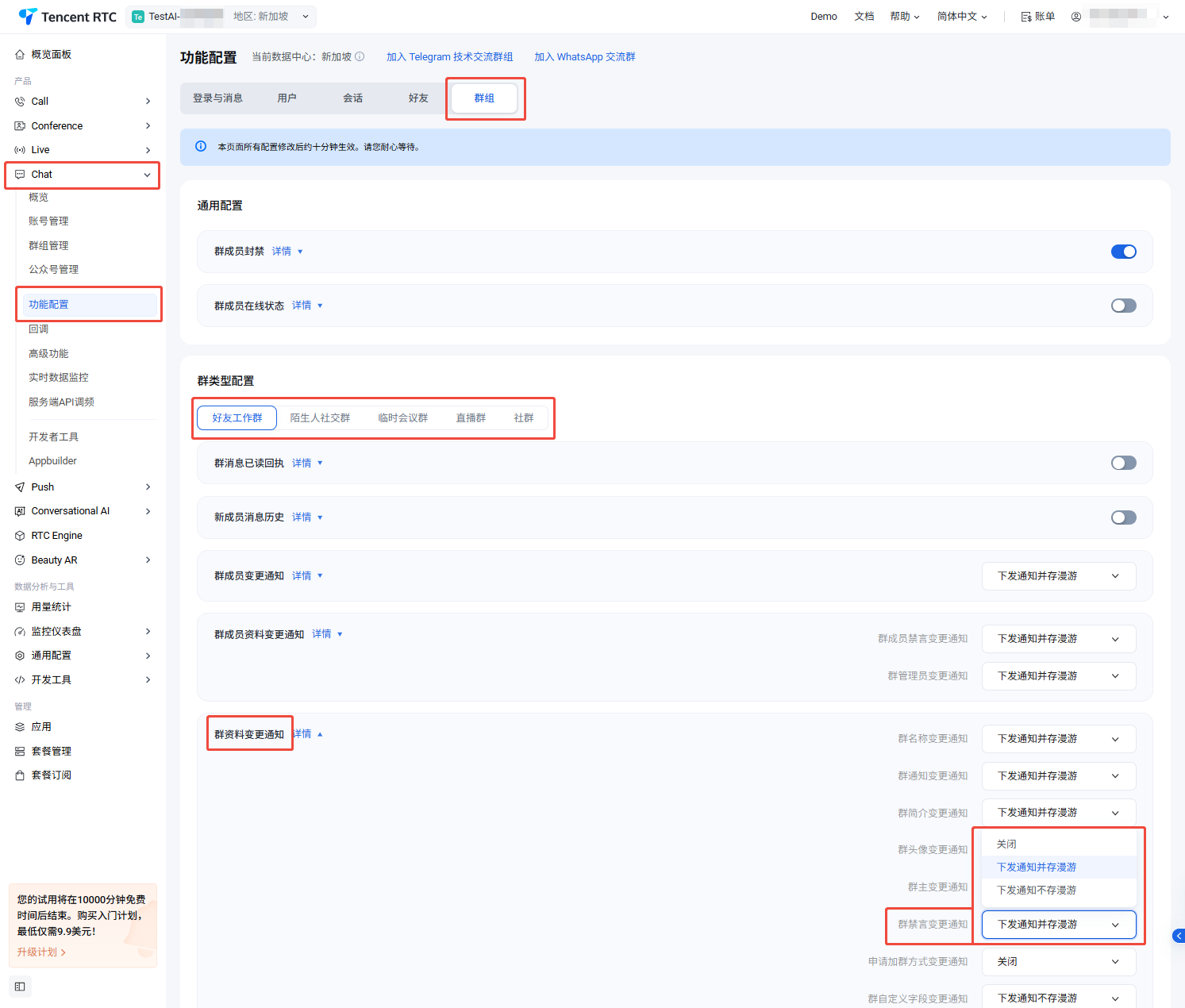Image resolution: width=1185 pixels, height=1008 pixels.
Task: Click the 升级计划 upgrade link
Action: (41, 952)
